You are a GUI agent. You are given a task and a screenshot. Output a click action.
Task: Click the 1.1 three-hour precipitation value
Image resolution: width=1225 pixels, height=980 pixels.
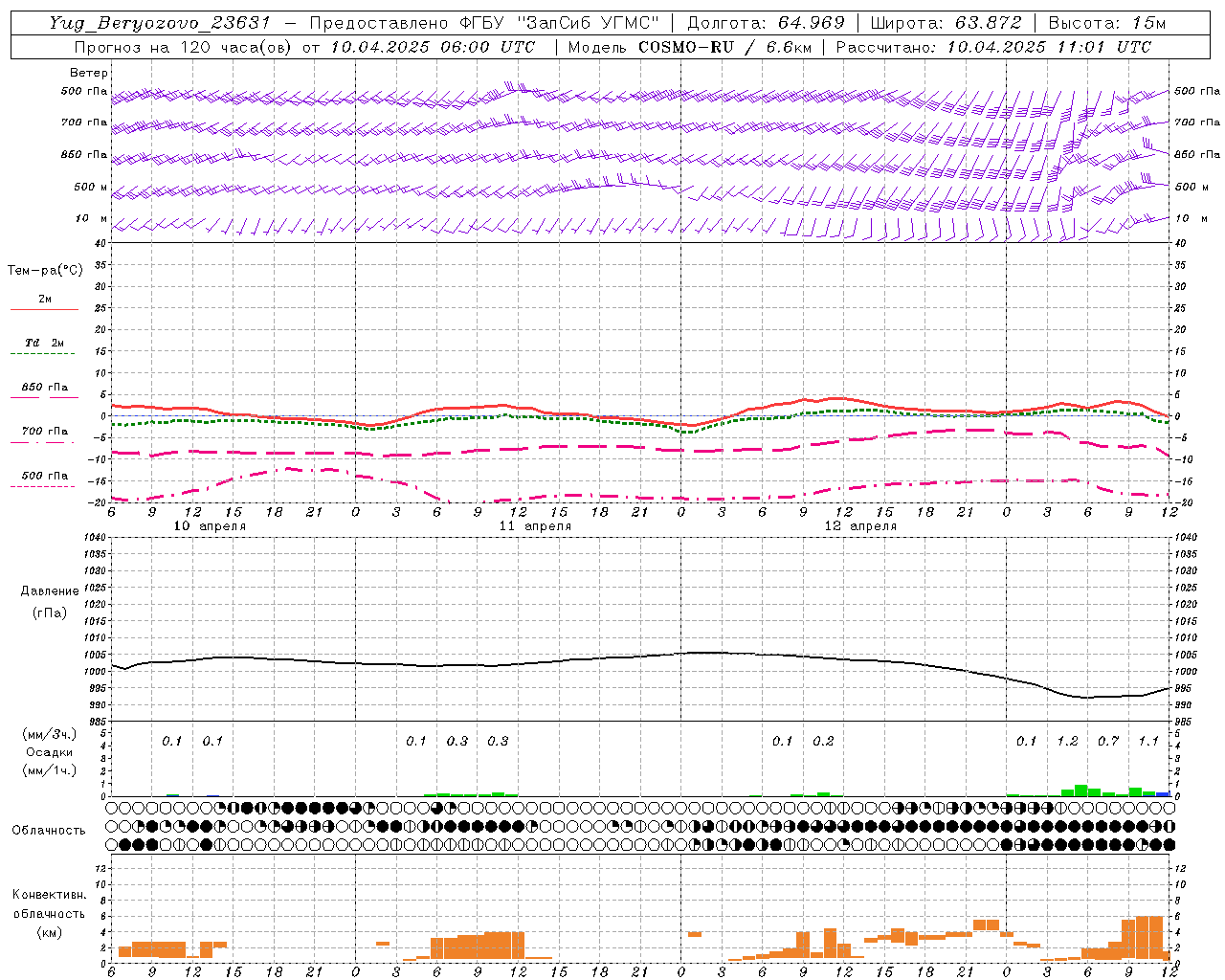coord(1148,741)
